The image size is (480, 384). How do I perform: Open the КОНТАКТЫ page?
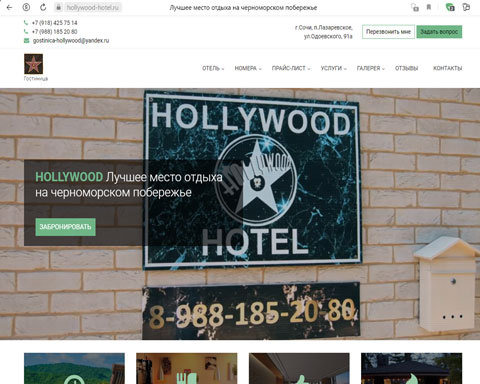pos(447,68)
